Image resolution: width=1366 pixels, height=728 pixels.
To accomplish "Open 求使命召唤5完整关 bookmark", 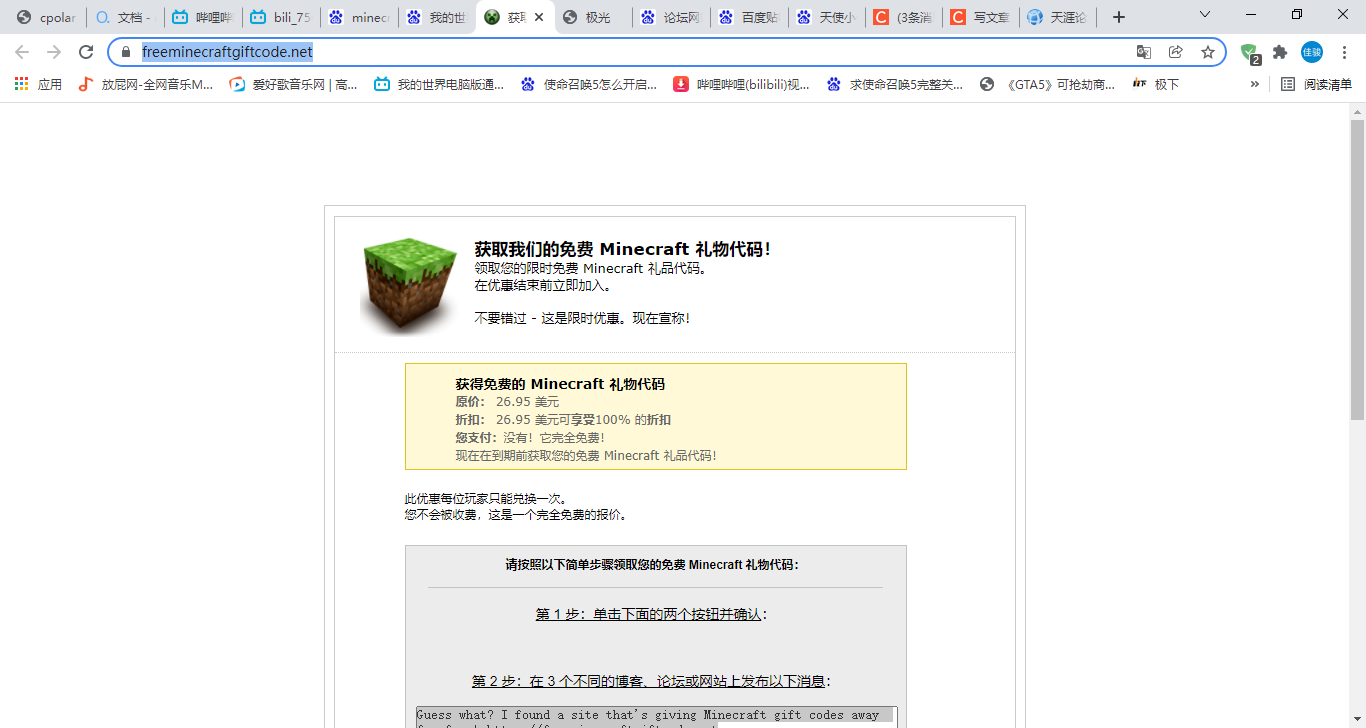I will click(895, 85).
